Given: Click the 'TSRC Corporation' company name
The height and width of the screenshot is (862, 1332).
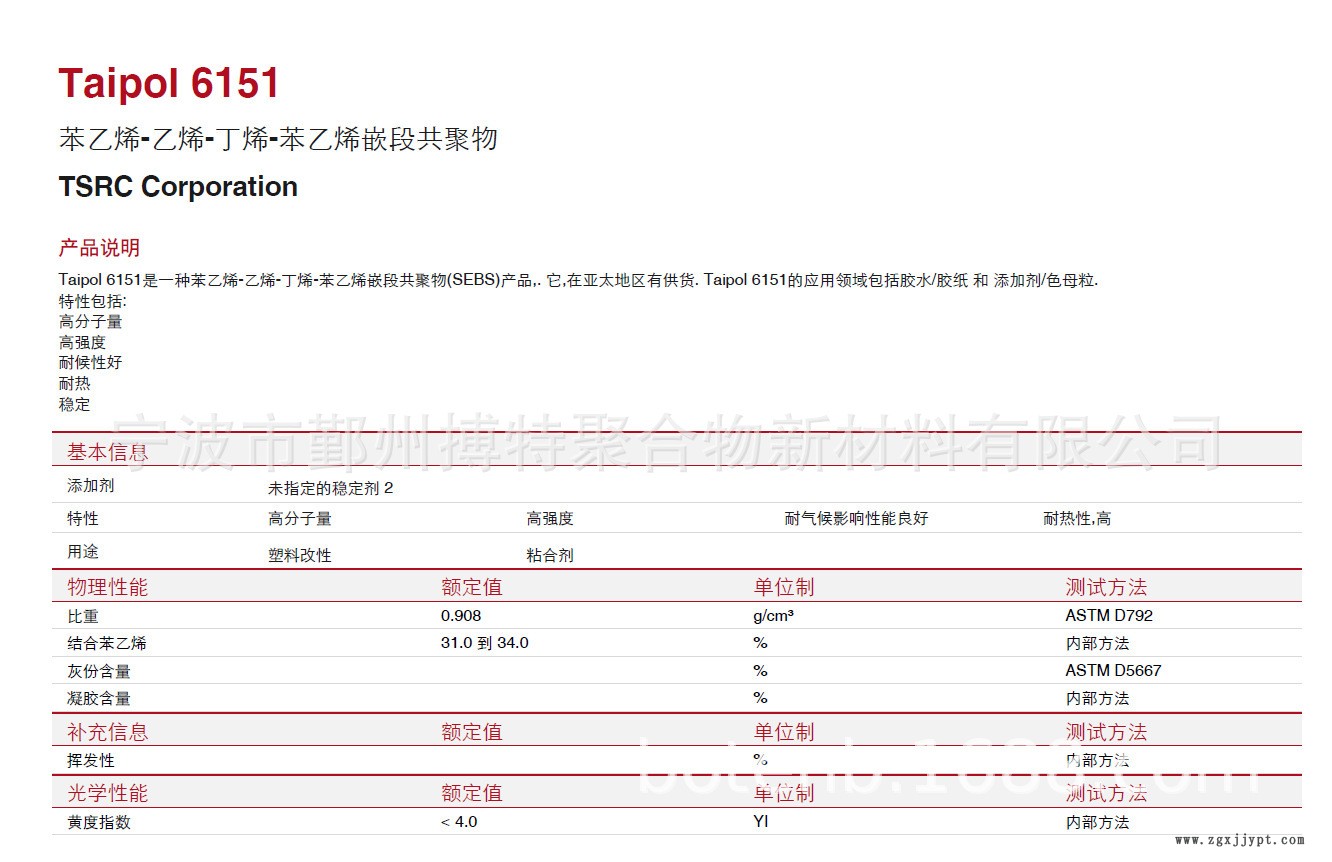Looking at the screenshot, I should coord(178,187).
